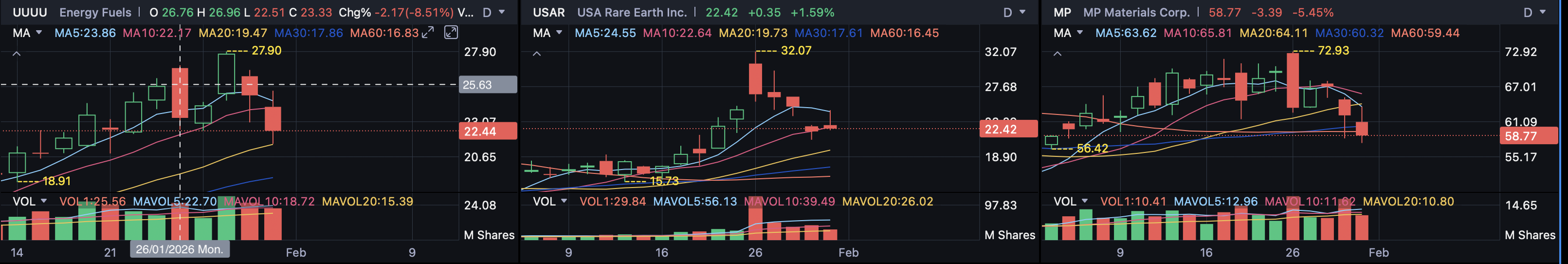Click the 26/01/2026 Mon. date marker

click(x=180, y=249)
